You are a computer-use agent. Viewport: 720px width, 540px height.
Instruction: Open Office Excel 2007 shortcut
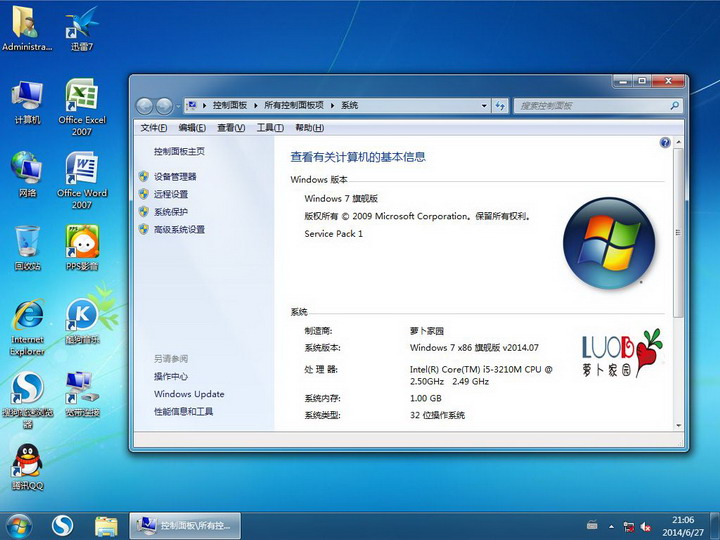click(82, 107)
